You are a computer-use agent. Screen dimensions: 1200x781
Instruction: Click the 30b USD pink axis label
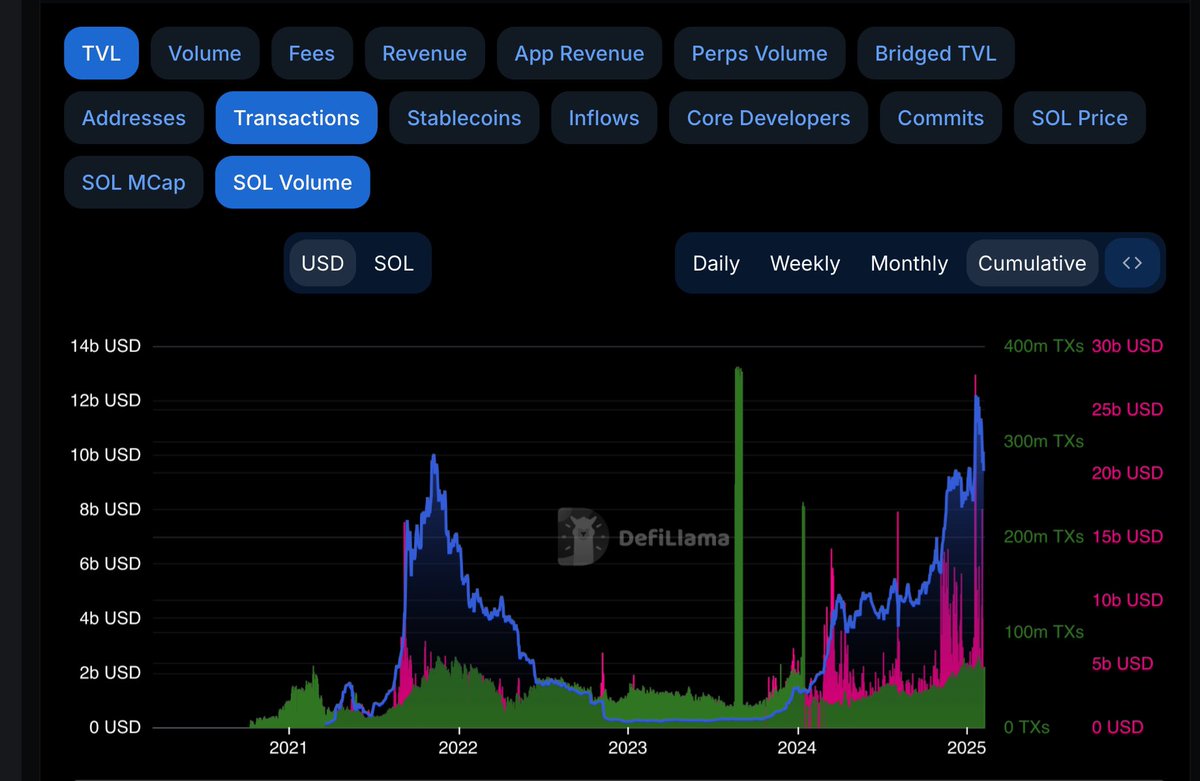[1127, 346]
